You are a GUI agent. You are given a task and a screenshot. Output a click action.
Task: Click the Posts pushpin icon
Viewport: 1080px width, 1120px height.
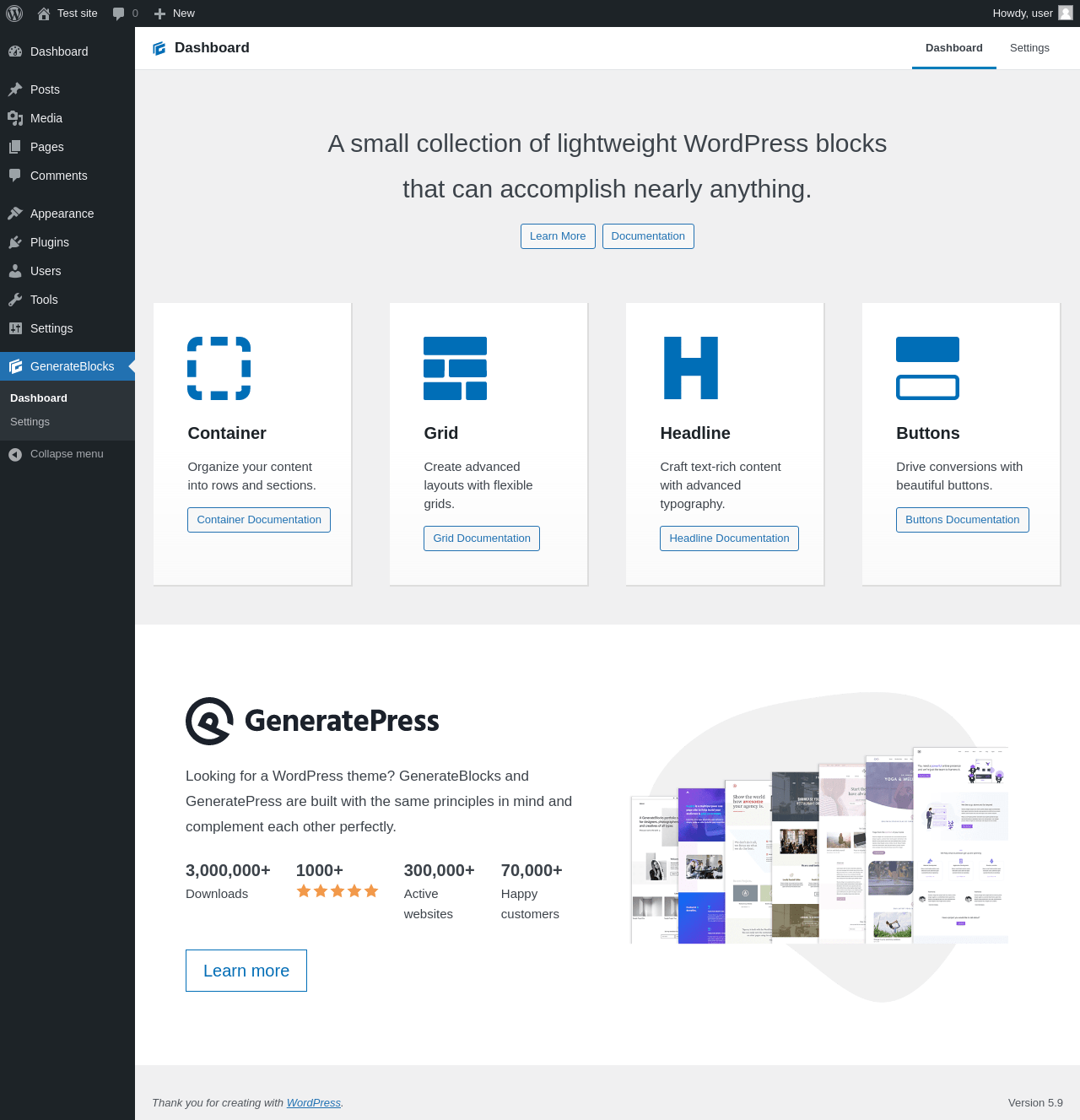coord(15,89)
